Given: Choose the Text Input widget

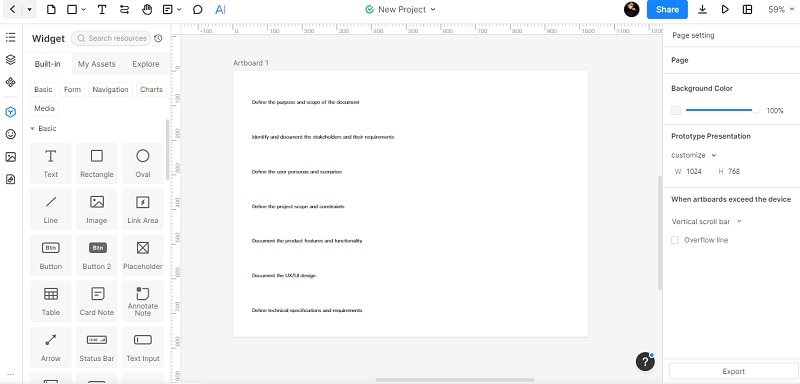Looking at the screenshot, I should coord(143,347).
